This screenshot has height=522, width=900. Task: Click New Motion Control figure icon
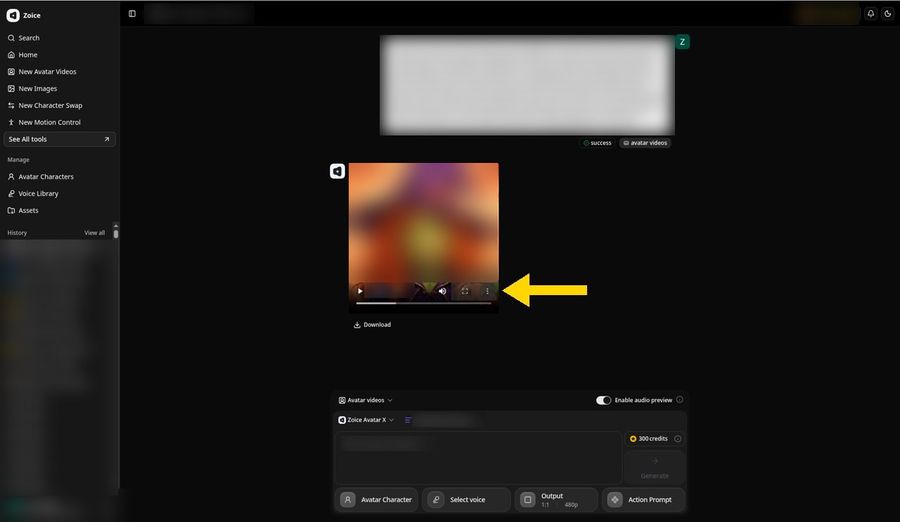[x=11, y=122]
